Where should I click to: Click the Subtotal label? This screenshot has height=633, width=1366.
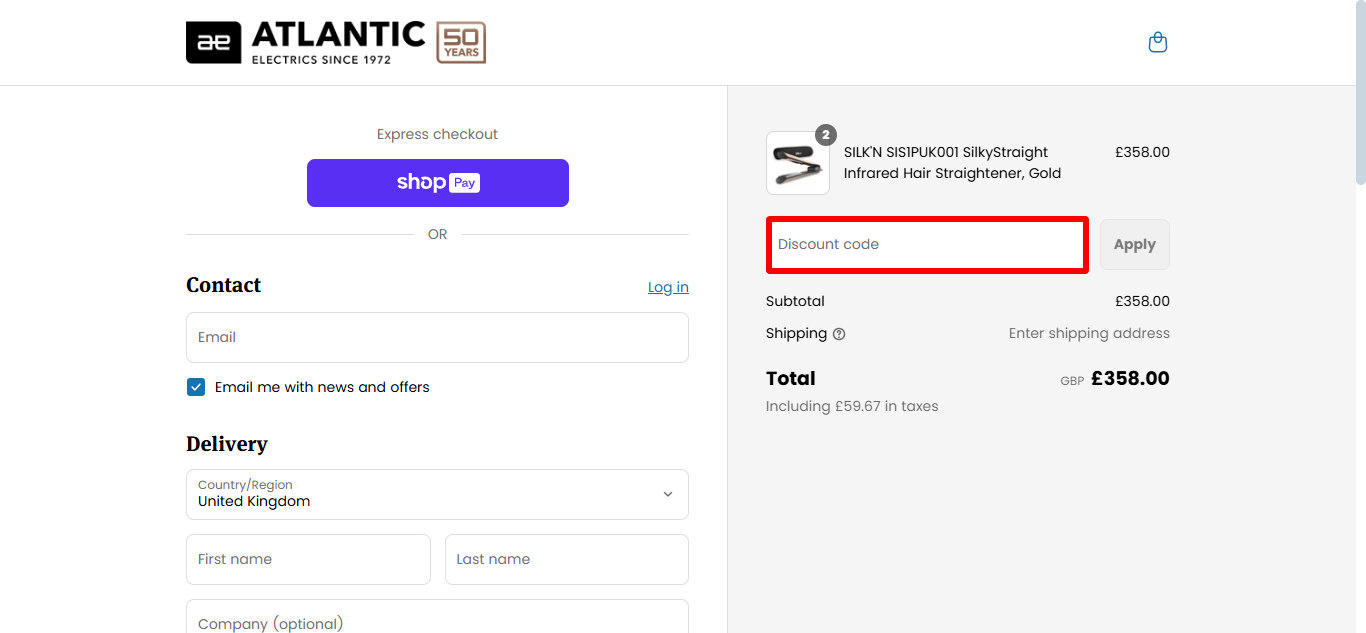point(795,301)
